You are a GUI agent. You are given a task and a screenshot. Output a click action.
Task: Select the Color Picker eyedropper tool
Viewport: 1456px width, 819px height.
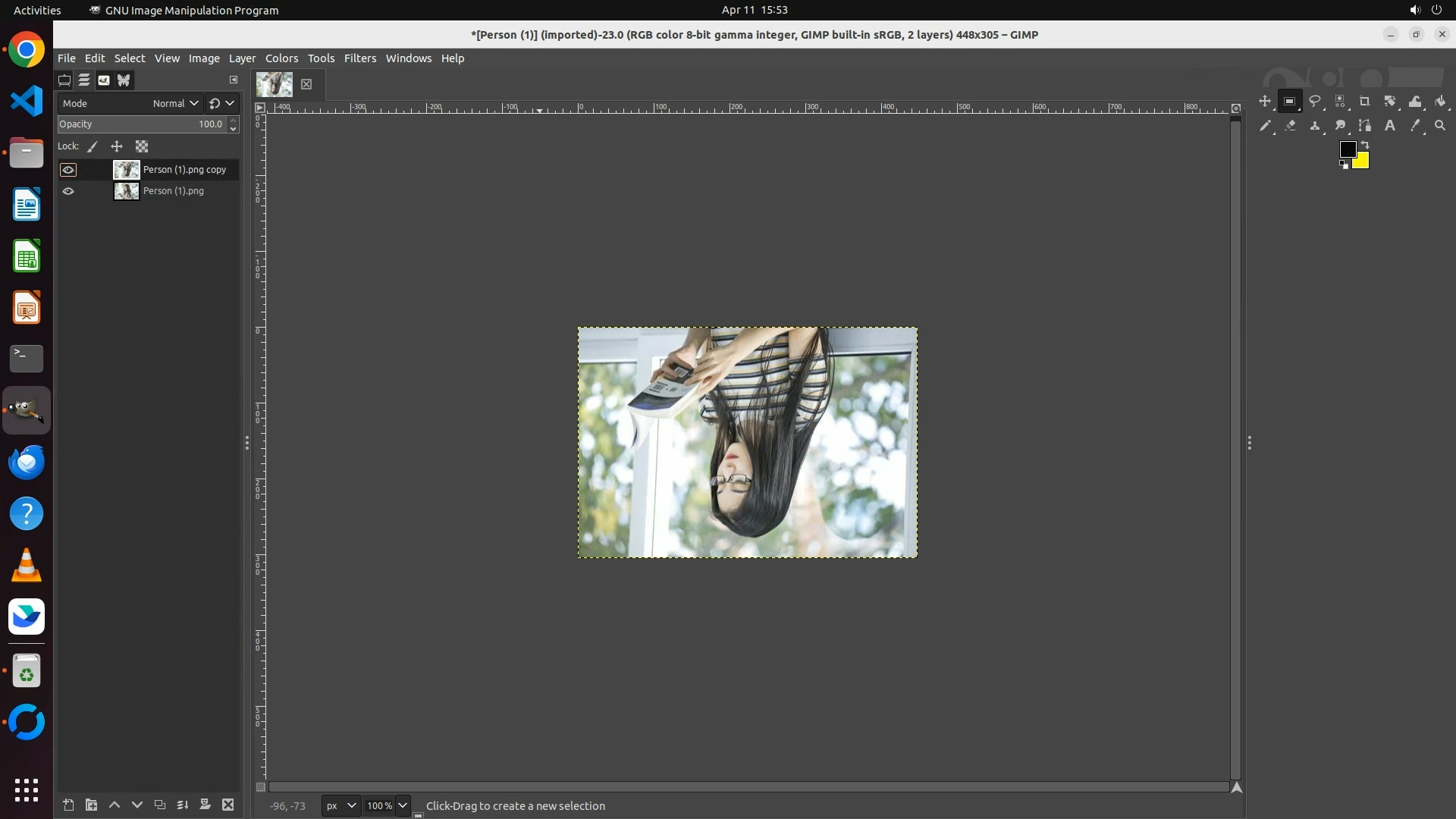click(x=1414, y=126)
